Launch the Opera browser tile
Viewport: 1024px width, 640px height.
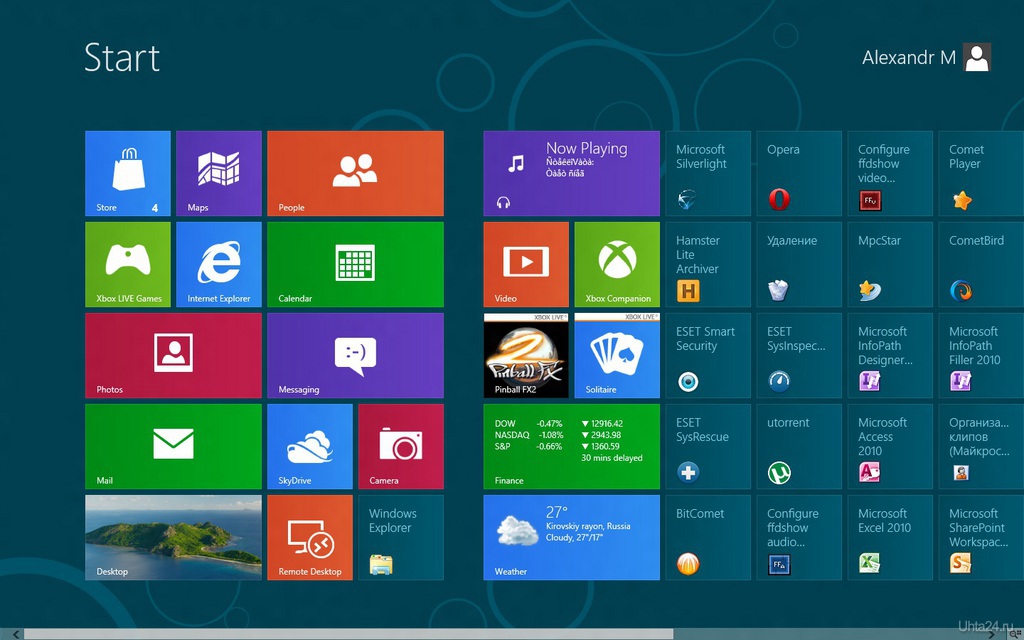tap(799, 173)
